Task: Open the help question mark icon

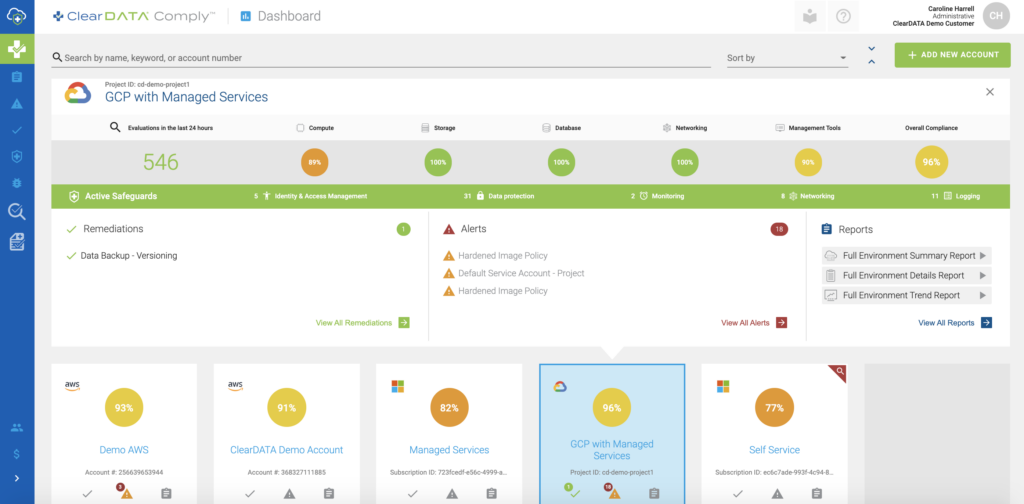Action: tap(843, 16)
